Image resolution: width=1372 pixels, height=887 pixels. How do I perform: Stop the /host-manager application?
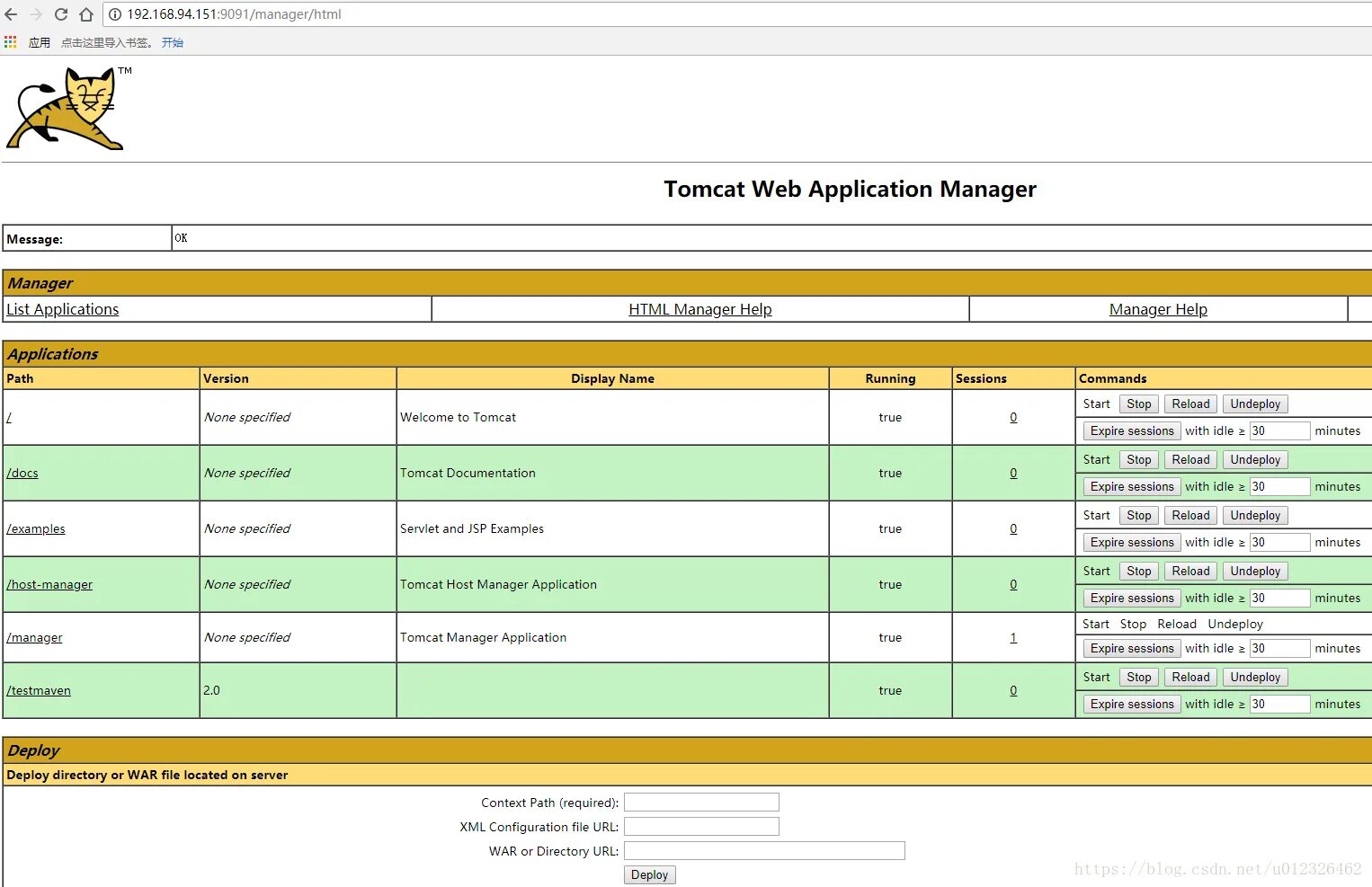click(1139, 572)
